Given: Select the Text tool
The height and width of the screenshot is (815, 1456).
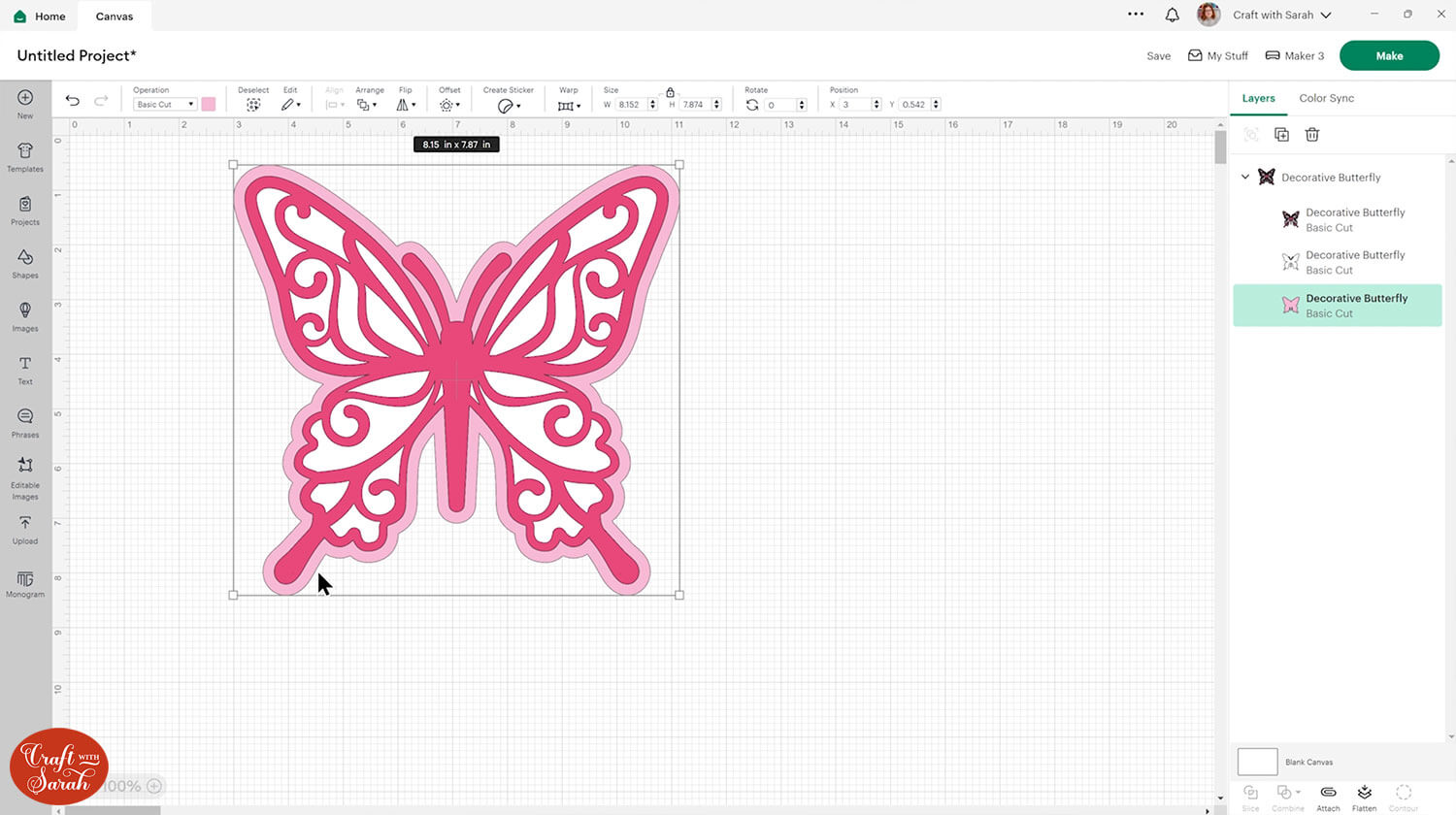Looking at the screenshot, I should (x=25, y=369).
